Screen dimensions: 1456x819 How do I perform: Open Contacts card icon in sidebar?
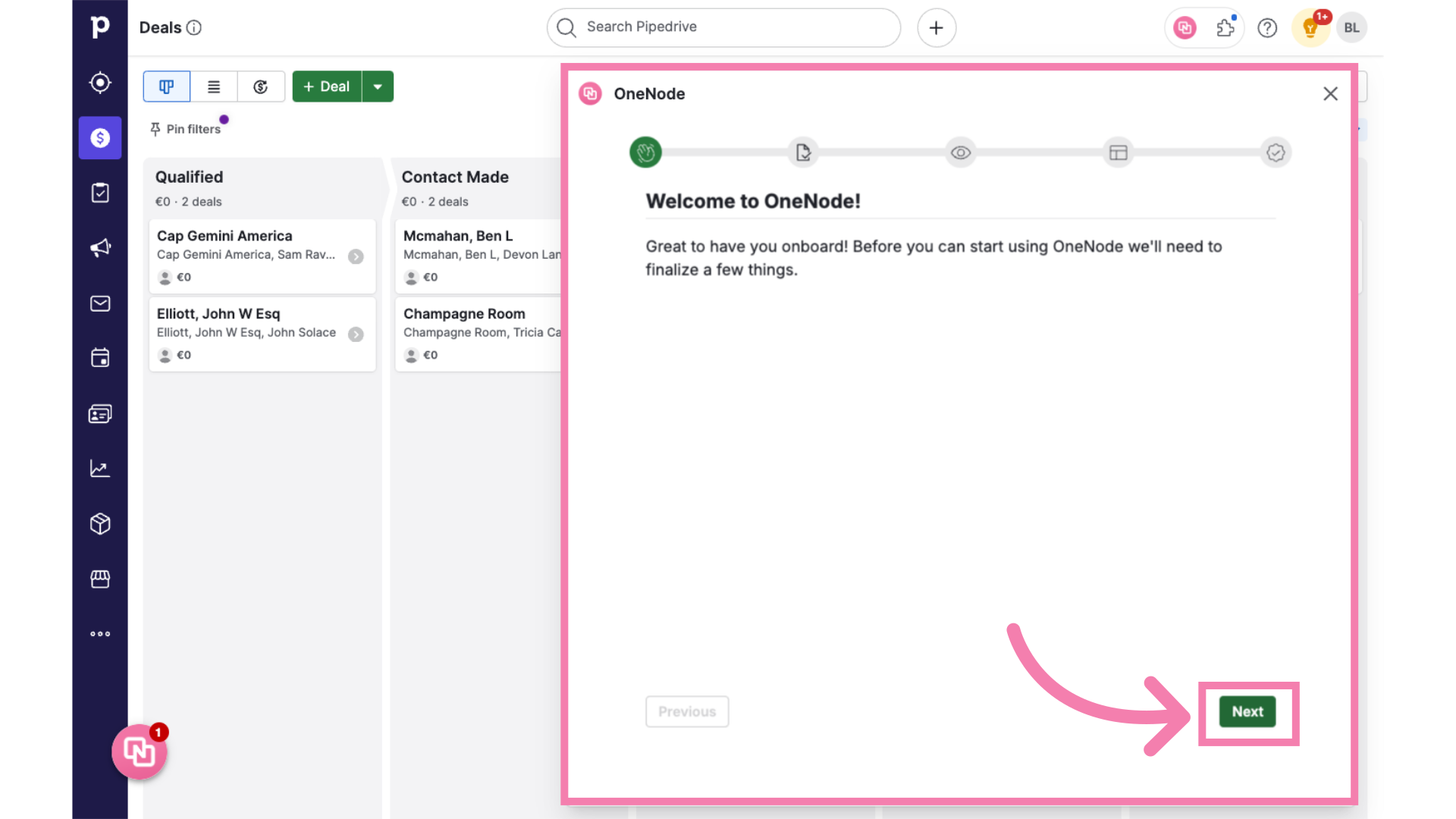(x=100, y=413)
